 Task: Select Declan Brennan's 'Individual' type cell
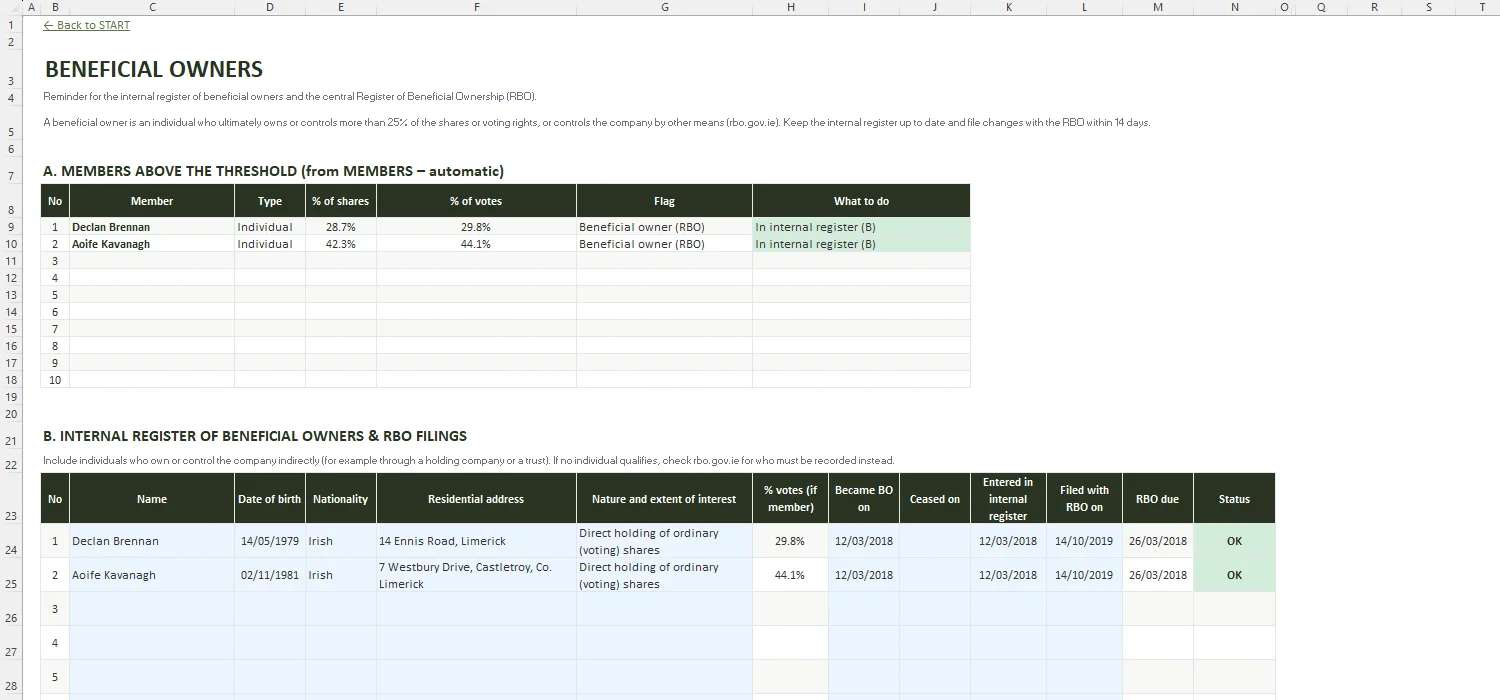[x=270, y=227]
